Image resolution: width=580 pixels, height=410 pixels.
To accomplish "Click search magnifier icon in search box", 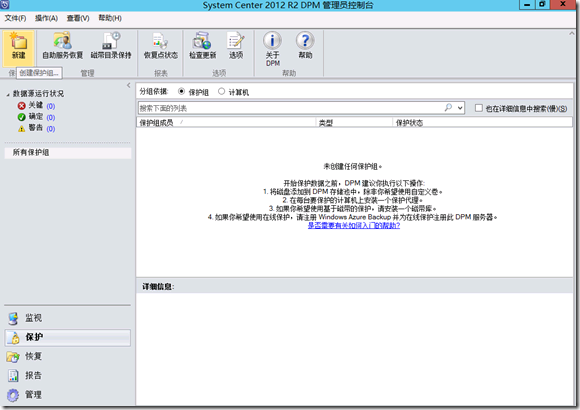I will point(448,108).
